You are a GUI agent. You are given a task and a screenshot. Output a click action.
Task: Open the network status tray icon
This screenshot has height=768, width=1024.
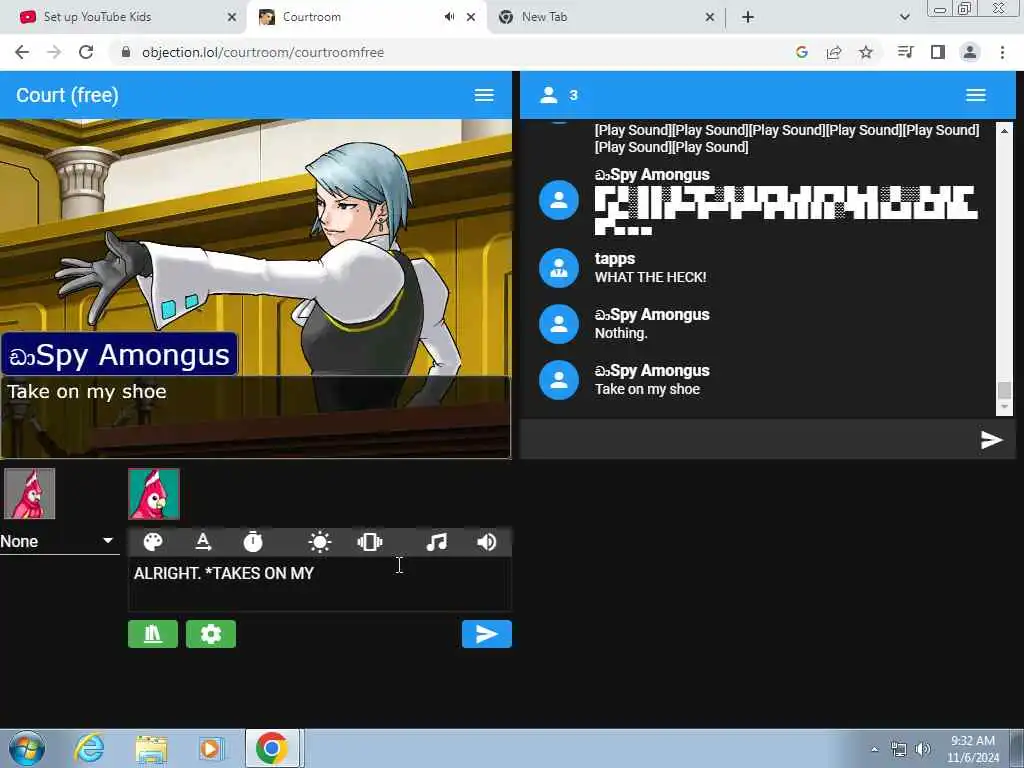tap(899, 750)
